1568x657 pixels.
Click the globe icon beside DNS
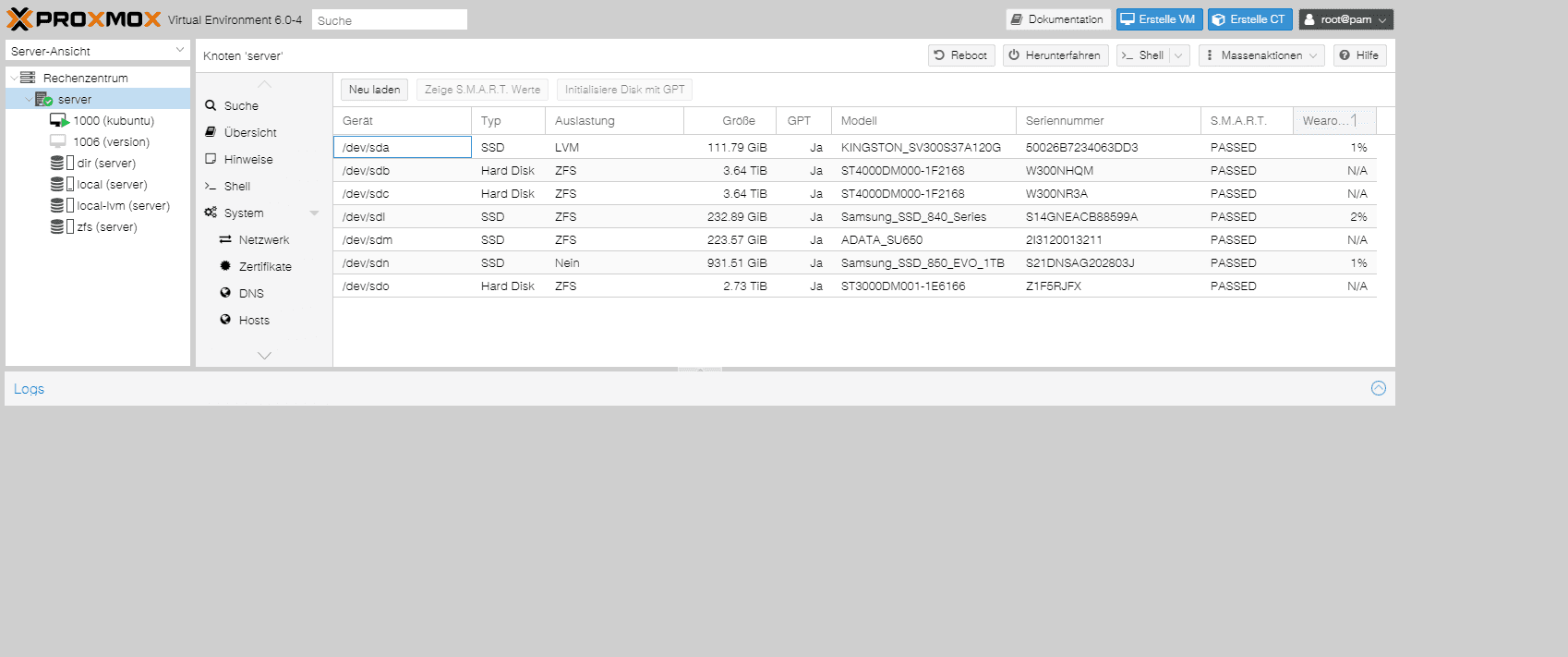225,293
